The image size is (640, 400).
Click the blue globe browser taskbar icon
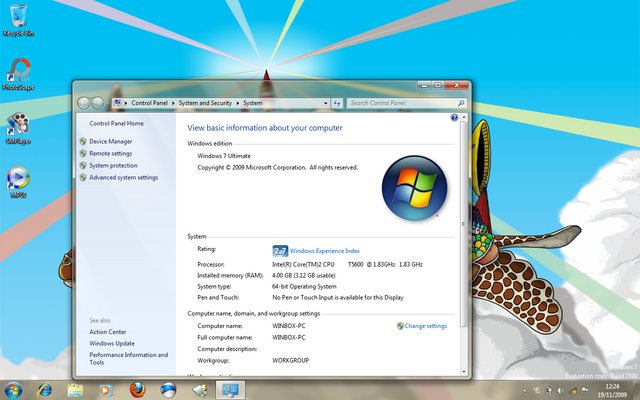click(168, 390)
